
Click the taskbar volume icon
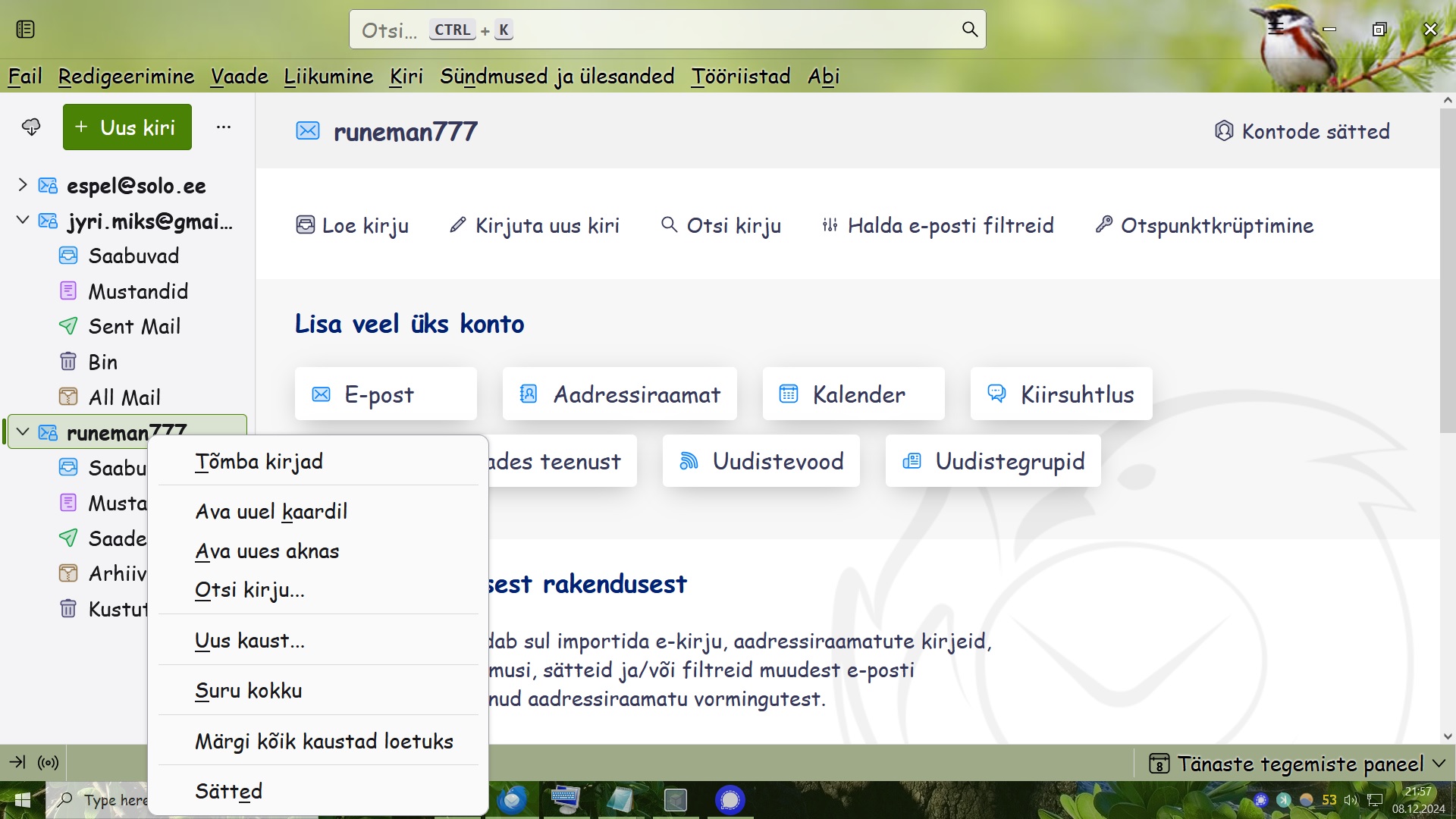point(1351,800)
